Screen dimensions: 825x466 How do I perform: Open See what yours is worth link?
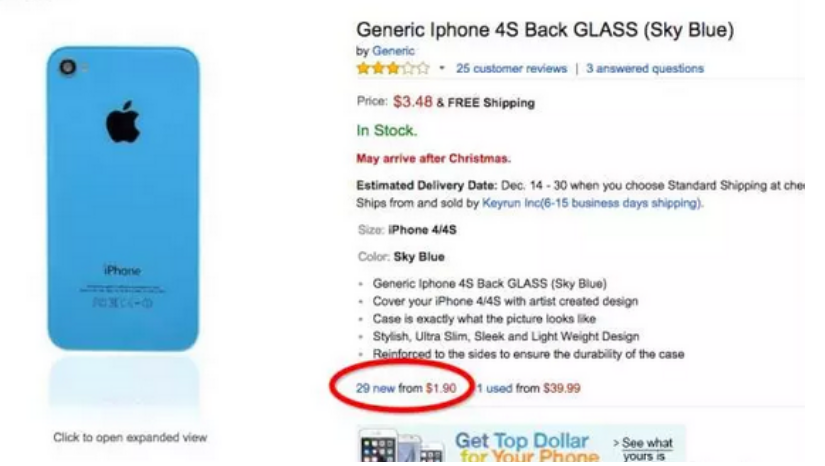click(x=643, y=450)
